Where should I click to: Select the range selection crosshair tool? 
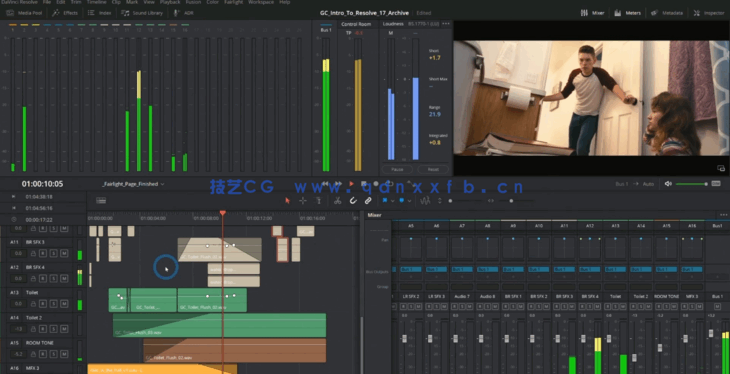click(303, 201)
